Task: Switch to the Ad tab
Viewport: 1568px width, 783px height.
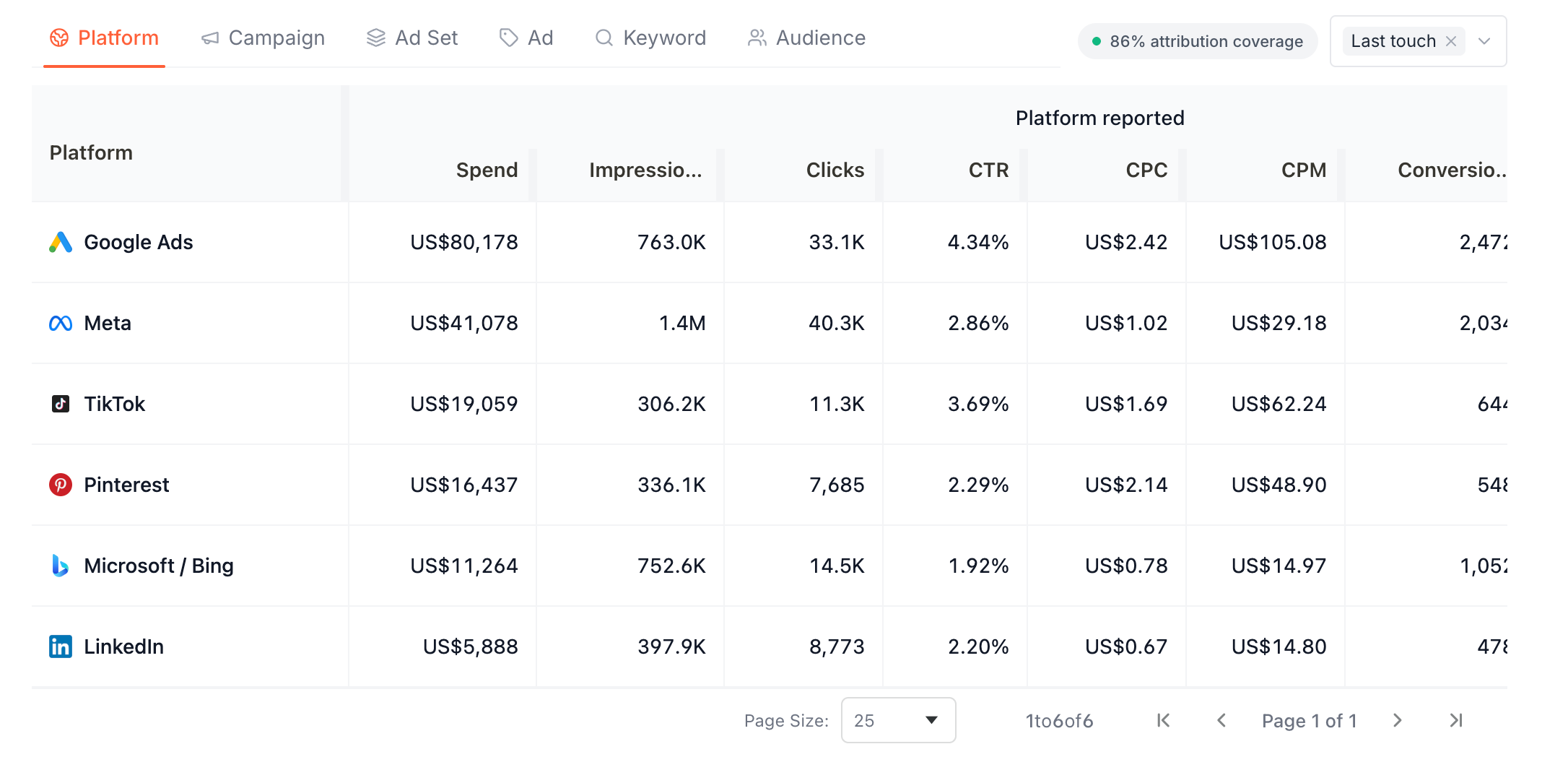Action: point(526,38)
